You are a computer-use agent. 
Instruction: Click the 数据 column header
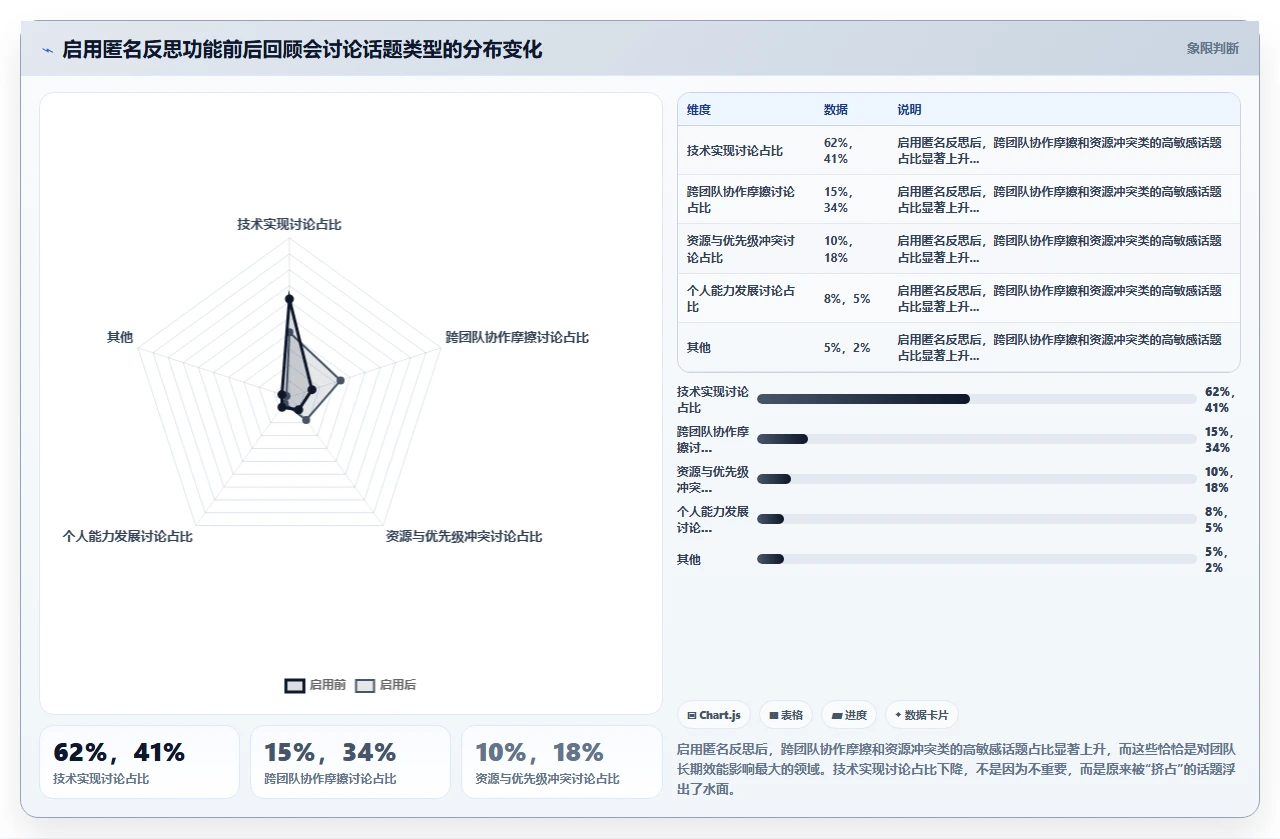tap(836, 110)
